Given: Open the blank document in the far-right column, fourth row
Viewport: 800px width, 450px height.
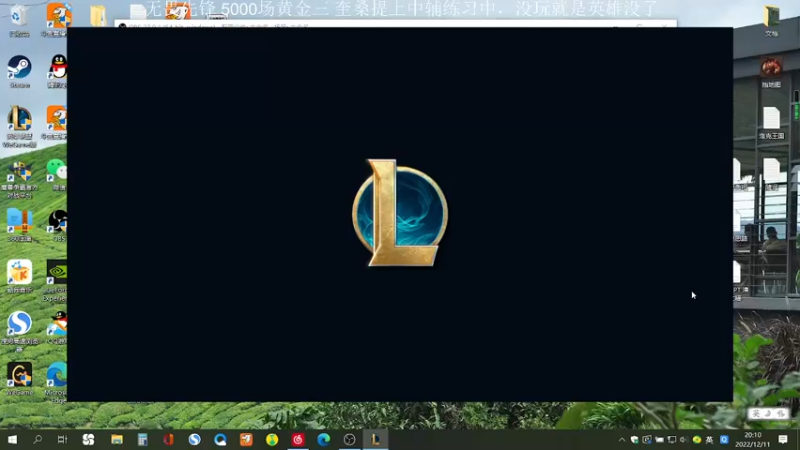Looking at the screenshot, I should point(771,173).
